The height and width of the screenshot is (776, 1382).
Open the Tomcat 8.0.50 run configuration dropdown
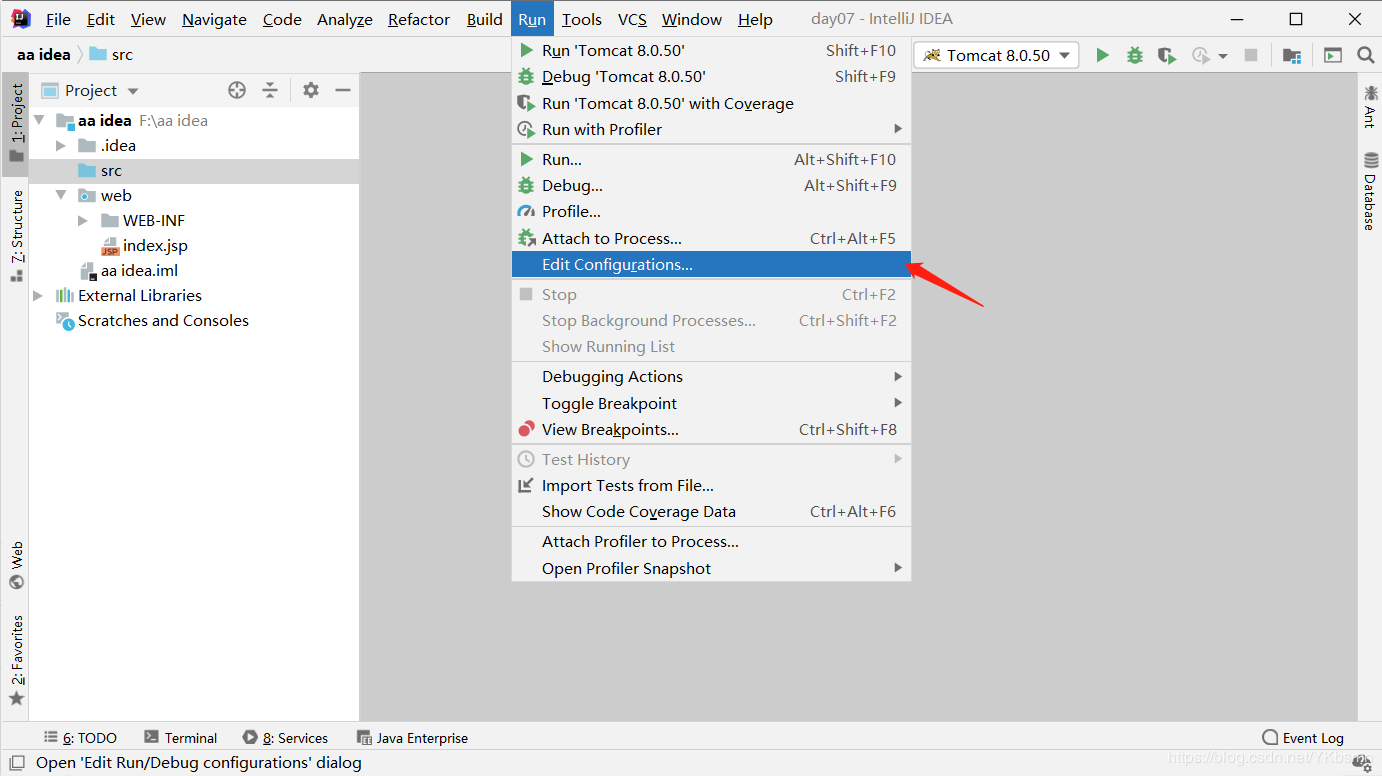pyautogui.click(x=996, y=55)
